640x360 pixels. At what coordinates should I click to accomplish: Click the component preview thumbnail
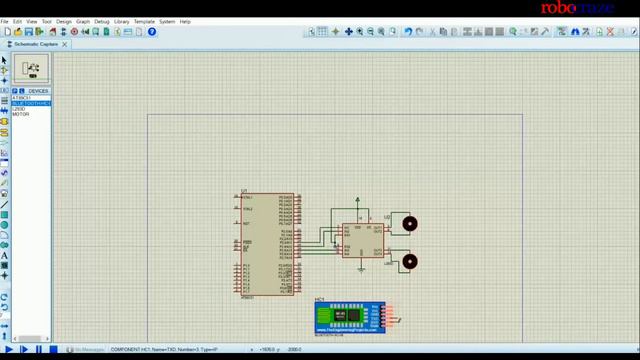31,69
